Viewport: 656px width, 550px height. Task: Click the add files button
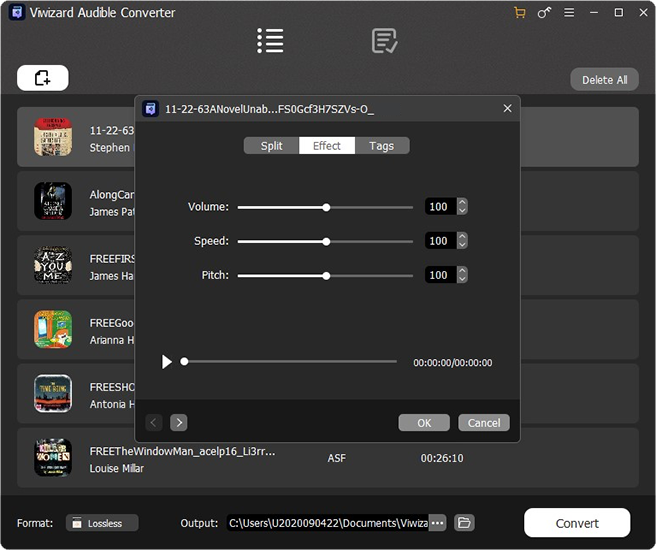click(x=43, y=78)
